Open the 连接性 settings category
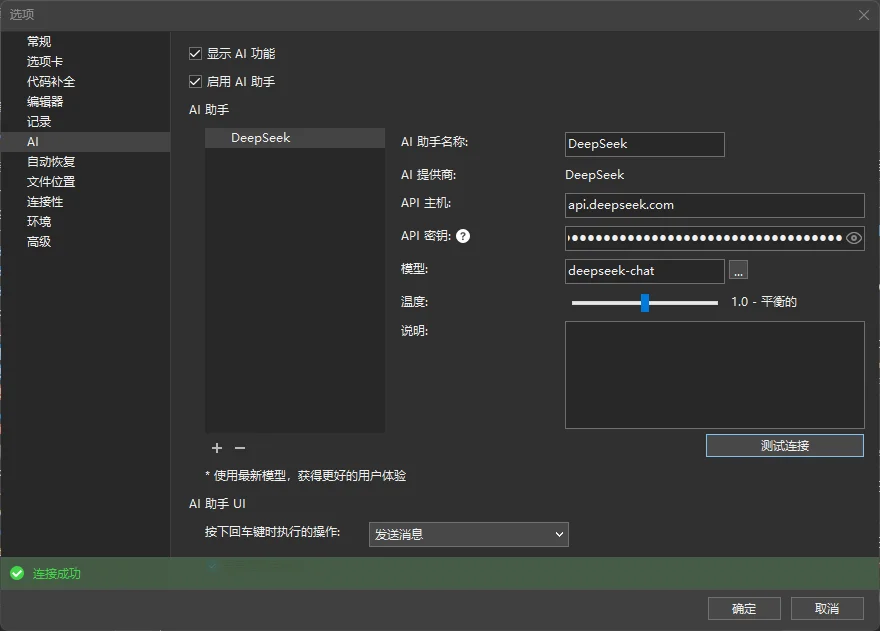Image resolution: width=880 pixels, height=631 pixels. click(85, 202)
